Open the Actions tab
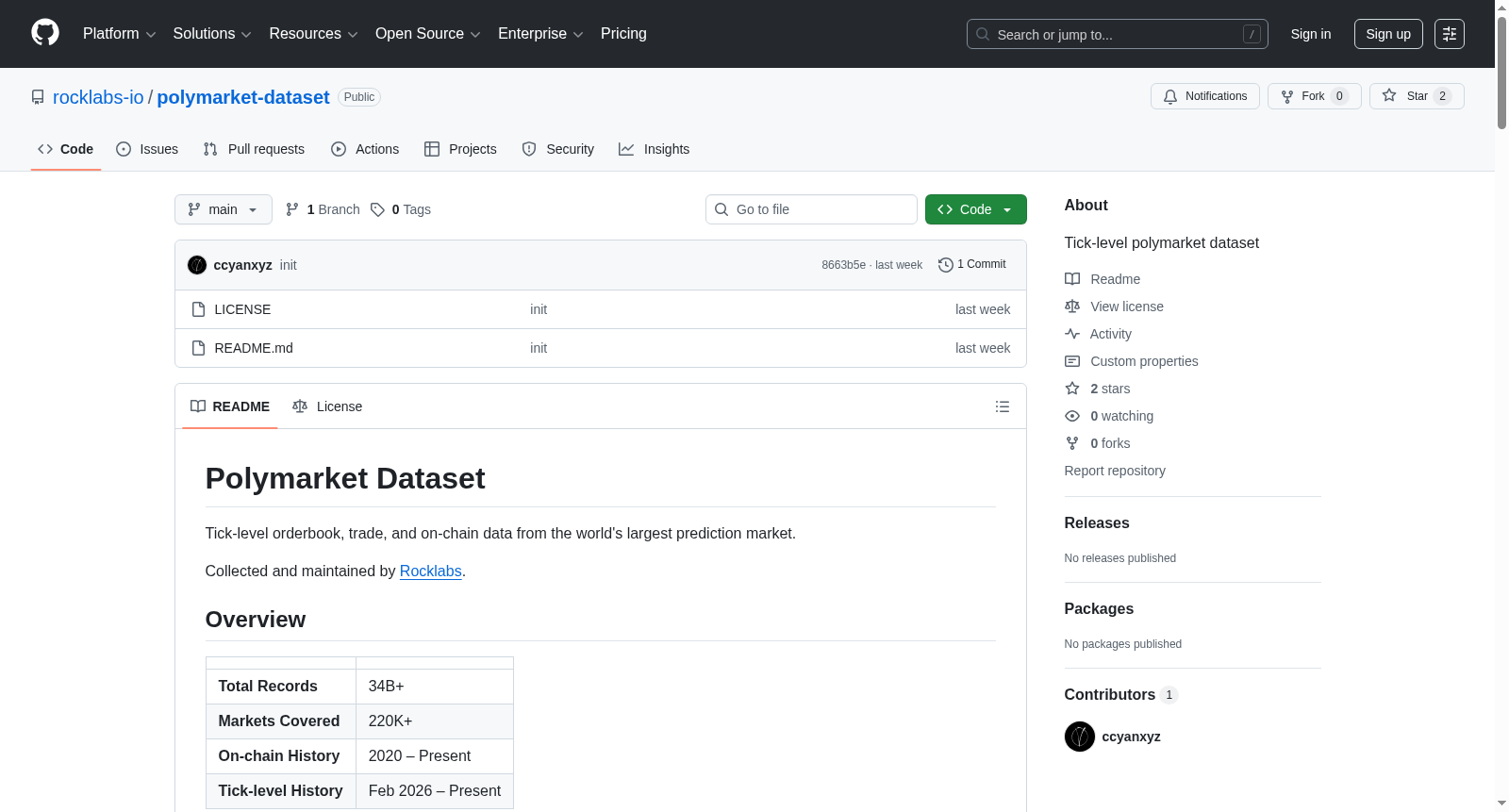The image size is (1509, 812). [x=365, y=149]
